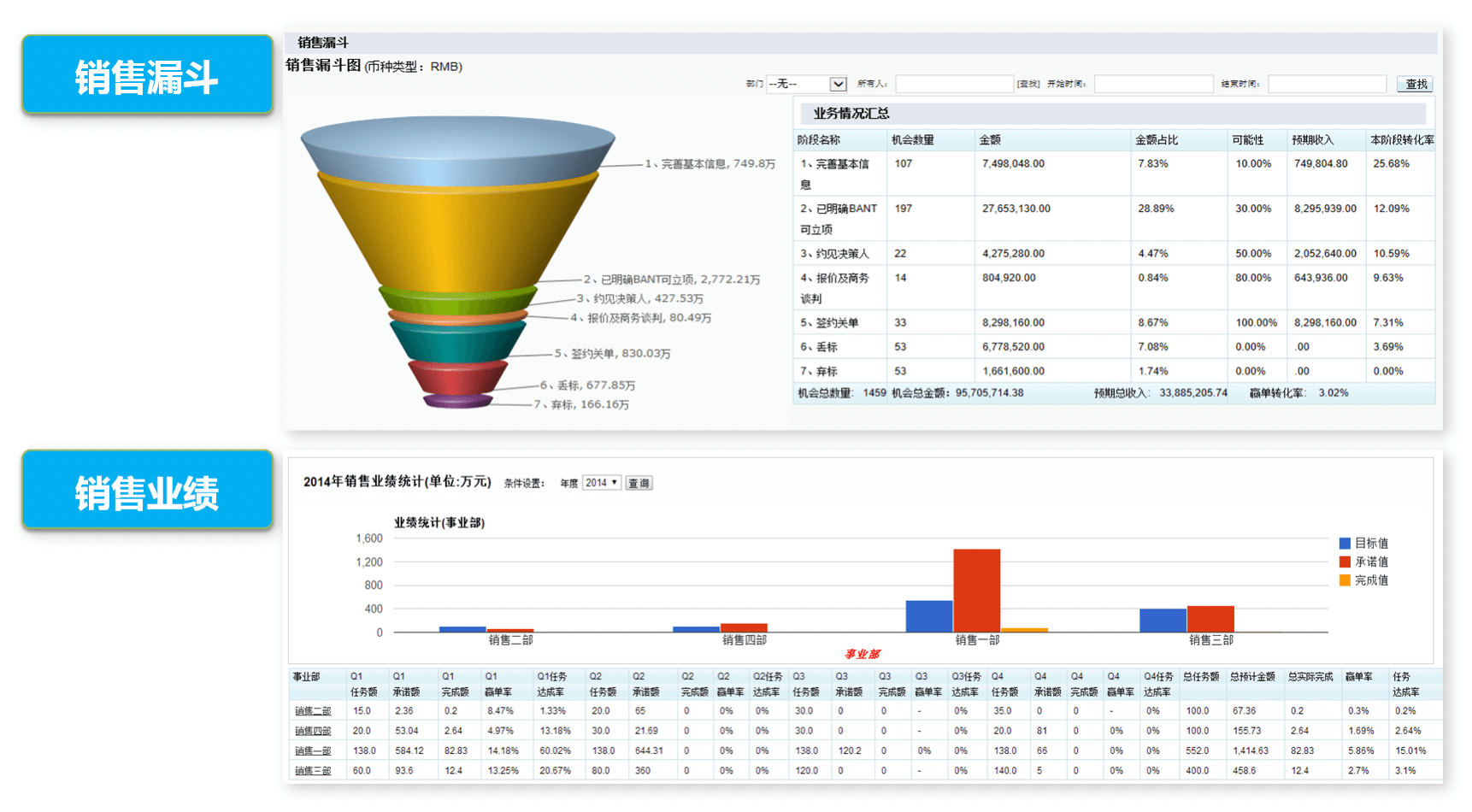Image resolution: width=1472 pixels, height=812 pixels.
Task: Click the 本阶段转化率 column header
Action: coord(1403,140)
